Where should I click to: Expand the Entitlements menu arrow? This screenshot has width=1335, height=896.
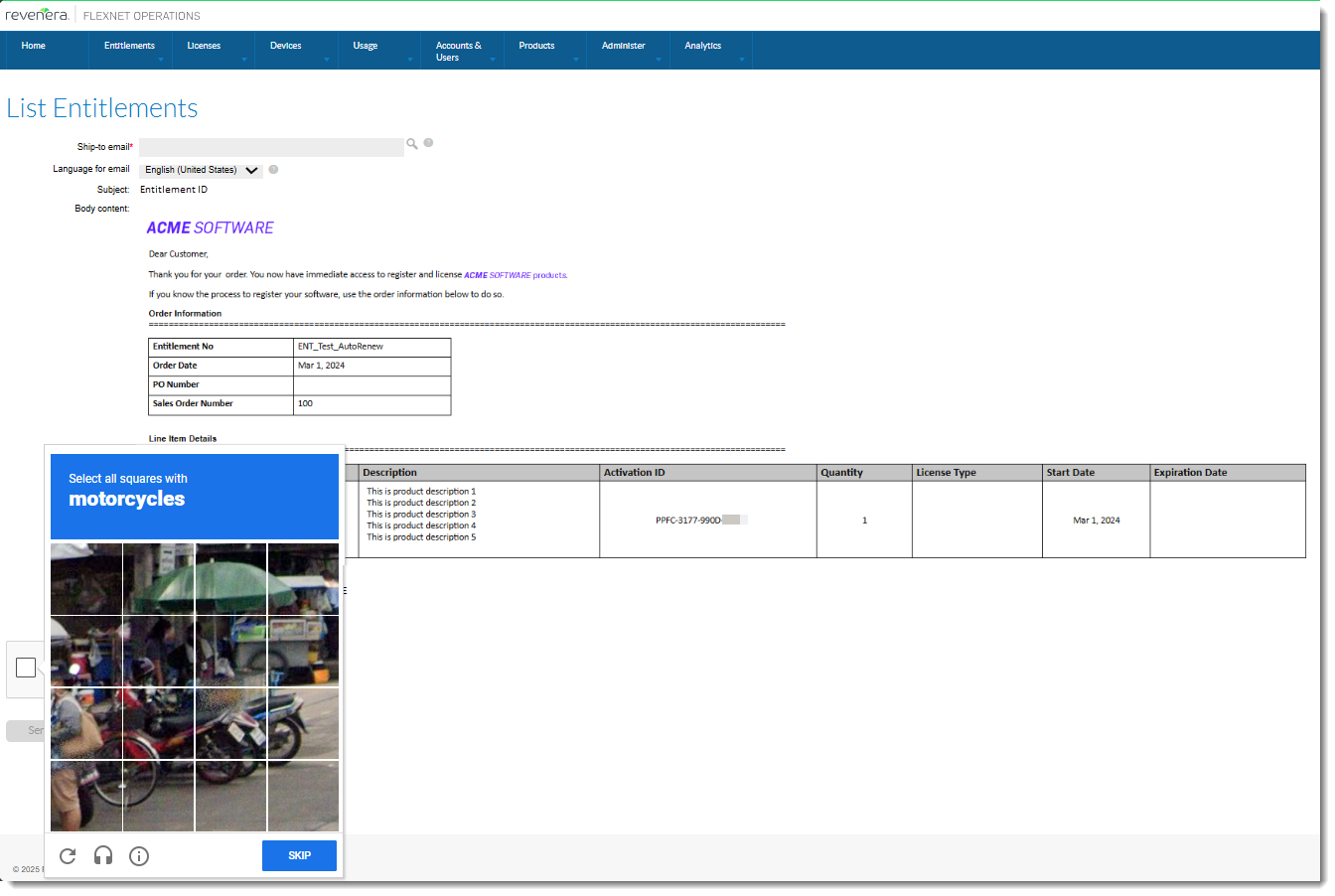point(161,60)
